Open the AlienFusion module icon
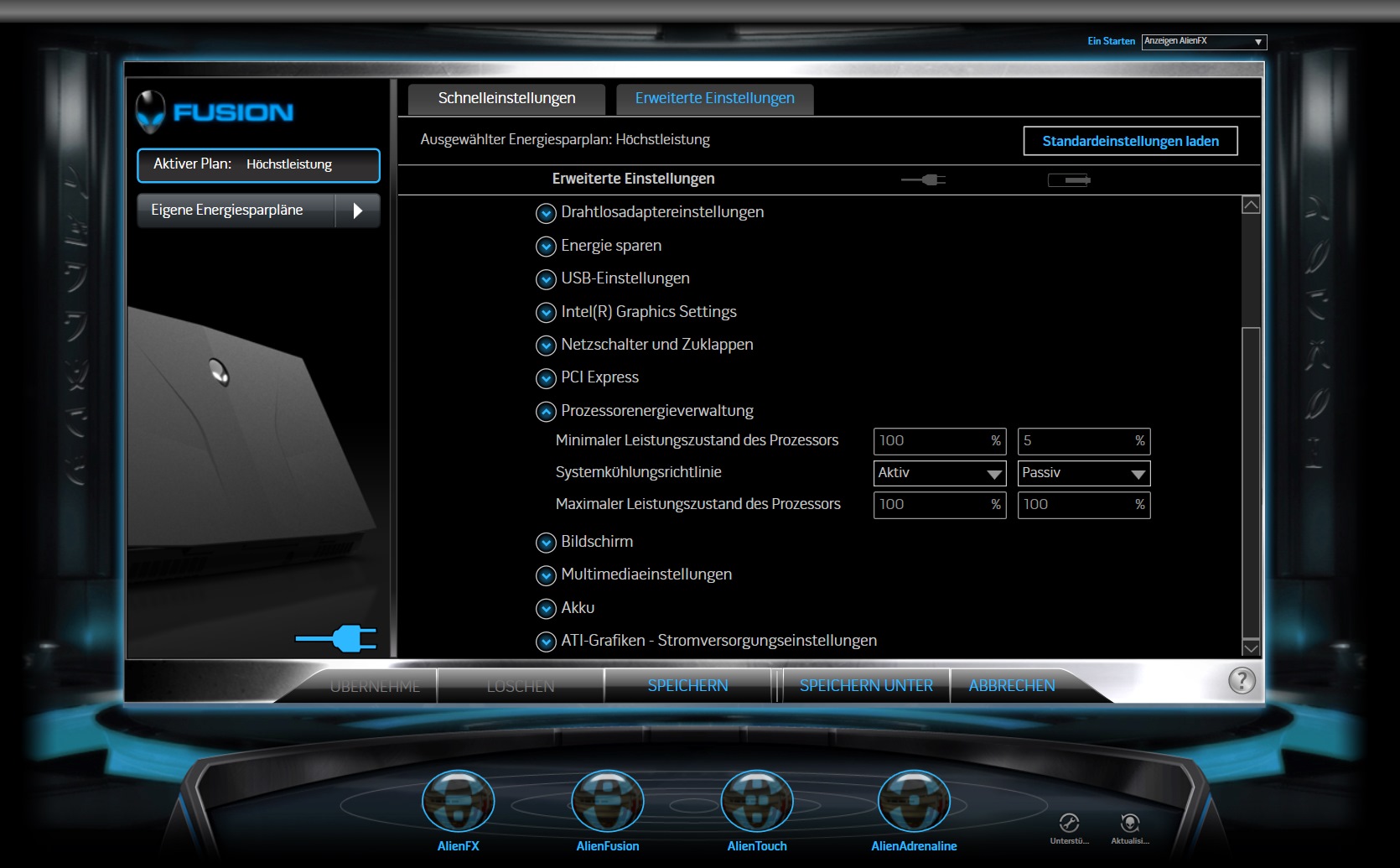The height and width of the screenshot is (868, 1400). 607,801
